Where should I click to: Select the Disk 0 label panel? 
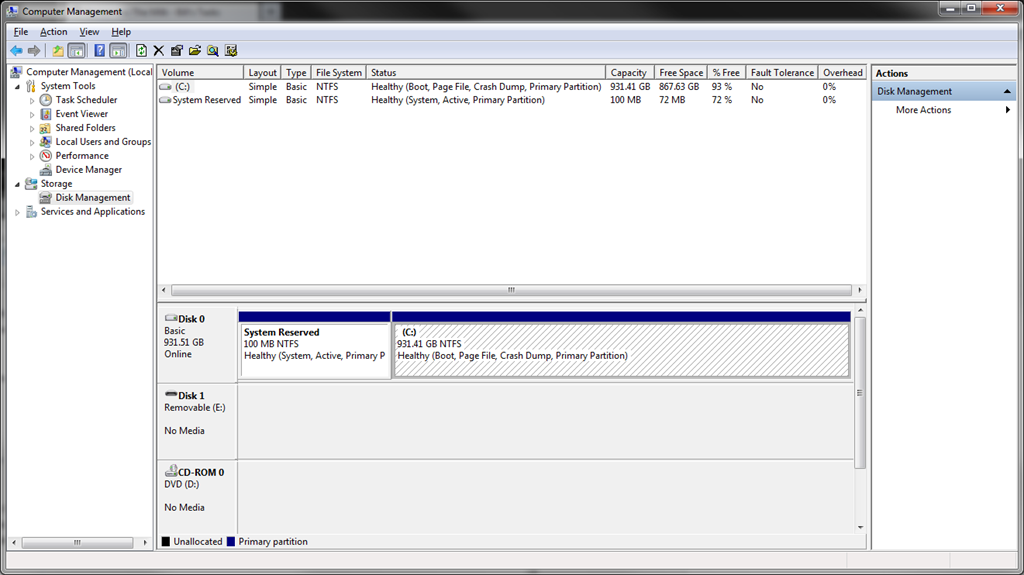(x=197, y=344)
